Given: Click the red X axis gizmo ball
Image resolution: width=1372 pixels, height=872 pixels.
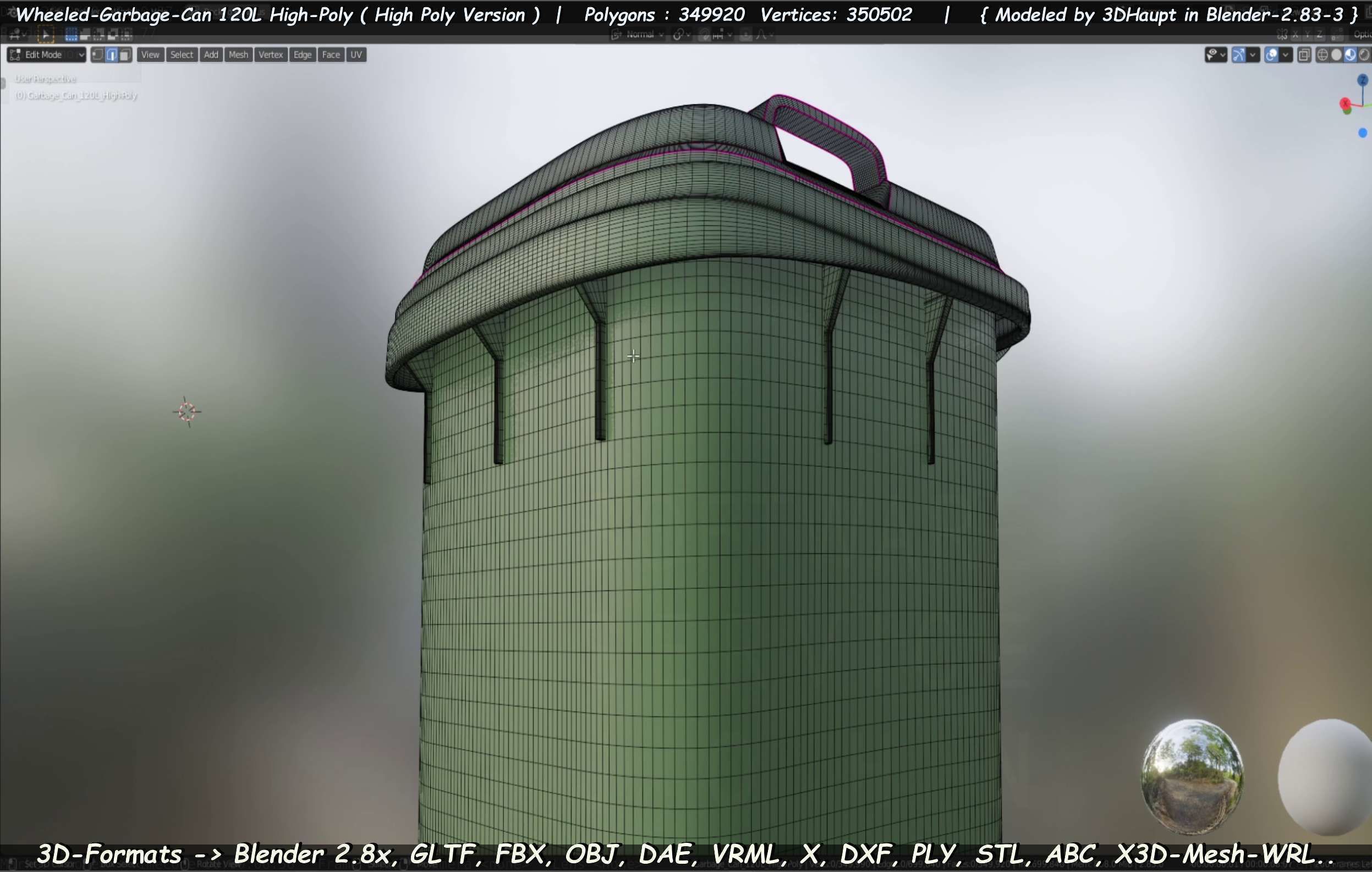Looking at the screenshot, I should [1345, 104].
